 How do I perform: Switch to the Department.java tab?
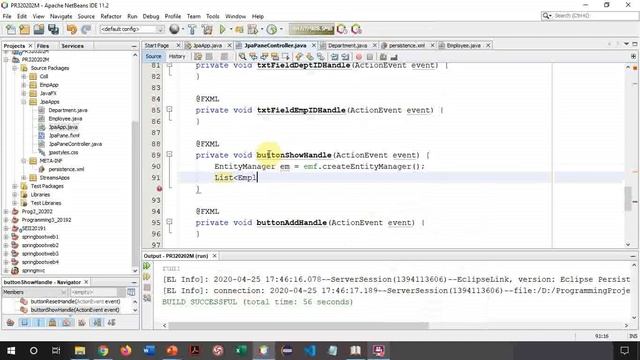pyautogui.click(x=347, y=45)
